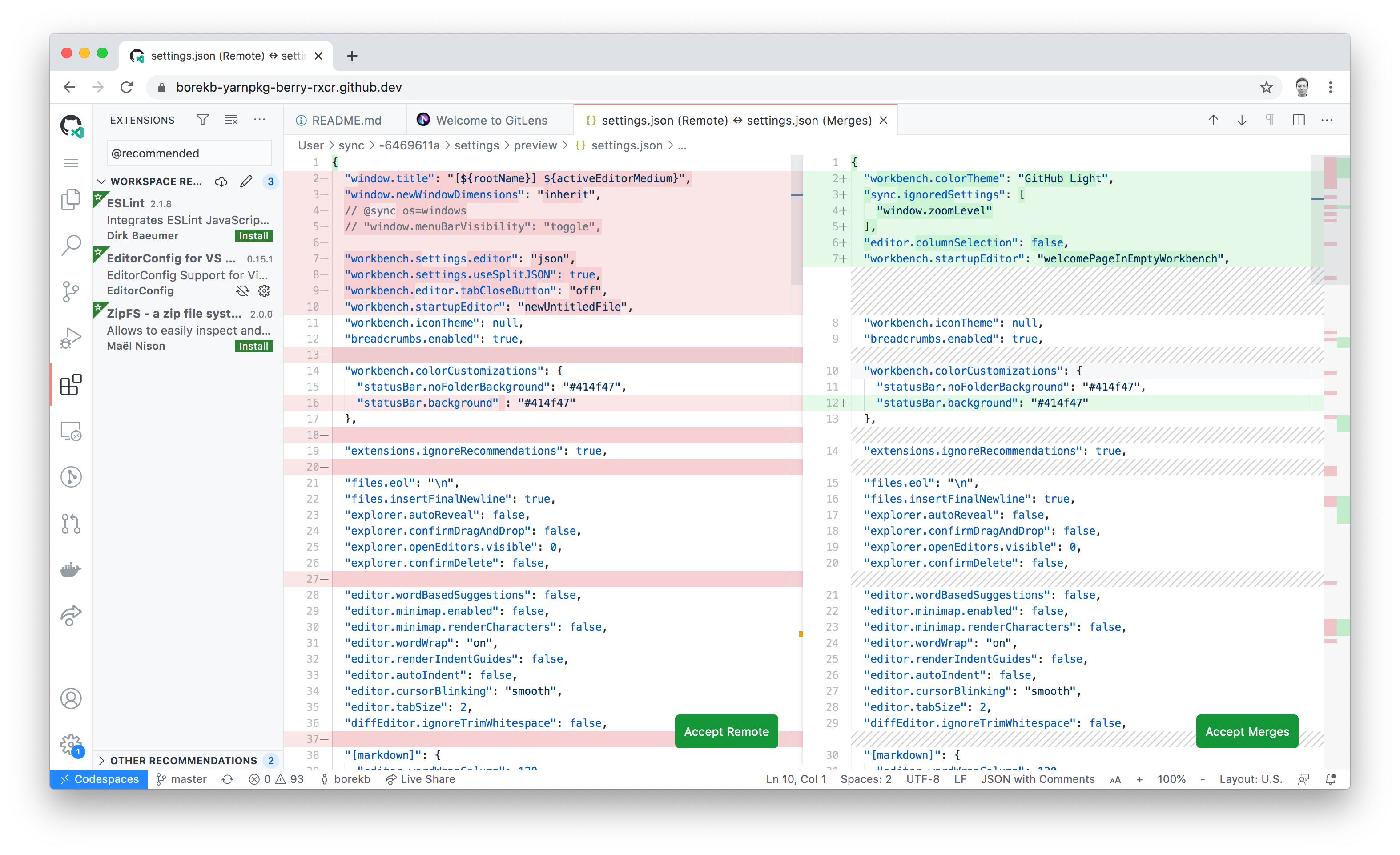Open the Explorer view in activity bar
1400x855 pixels.
tap(71, 200)
